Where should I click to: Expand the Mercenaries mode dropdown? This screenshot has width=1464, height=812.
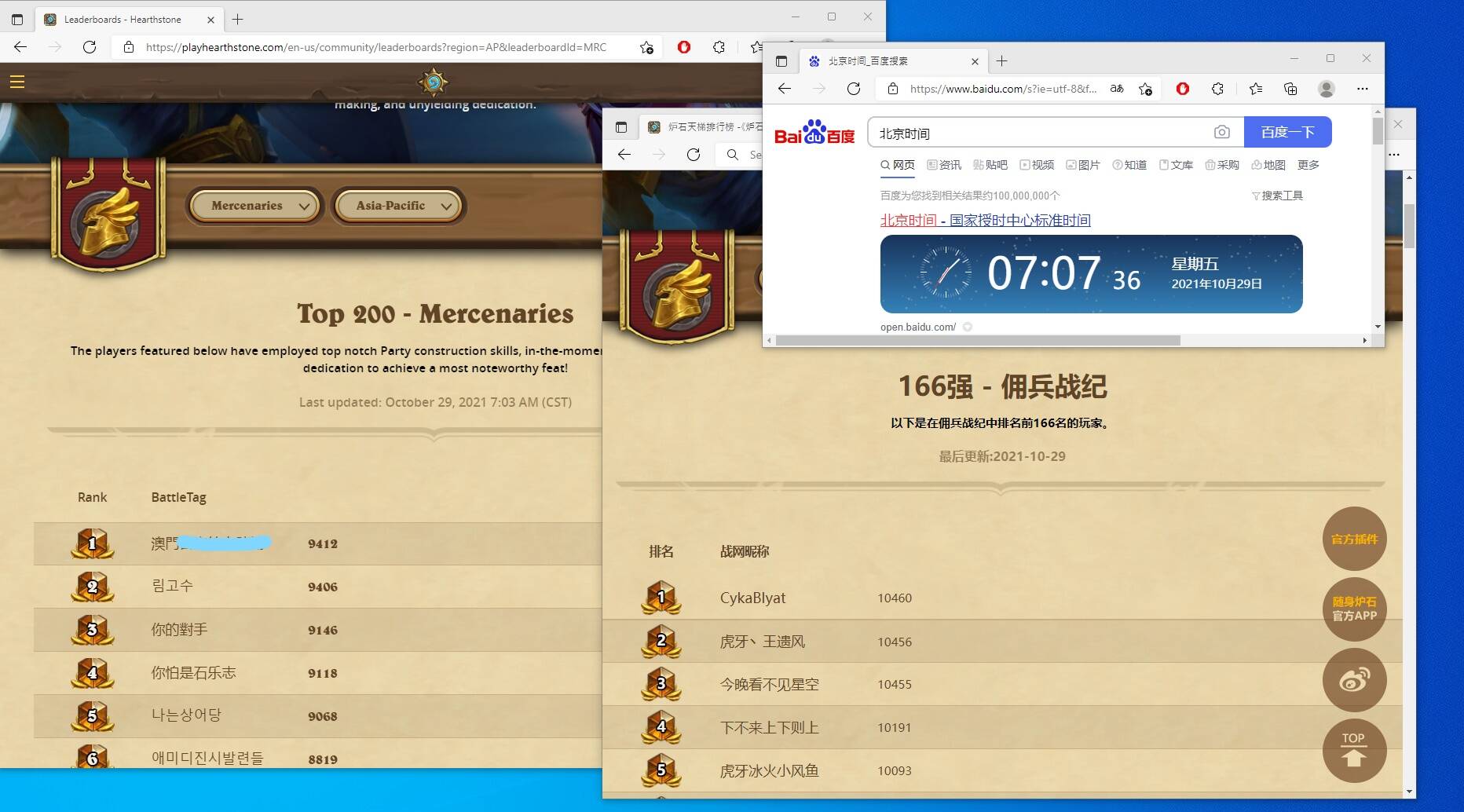pyautogui.click(x=254, y=206)
